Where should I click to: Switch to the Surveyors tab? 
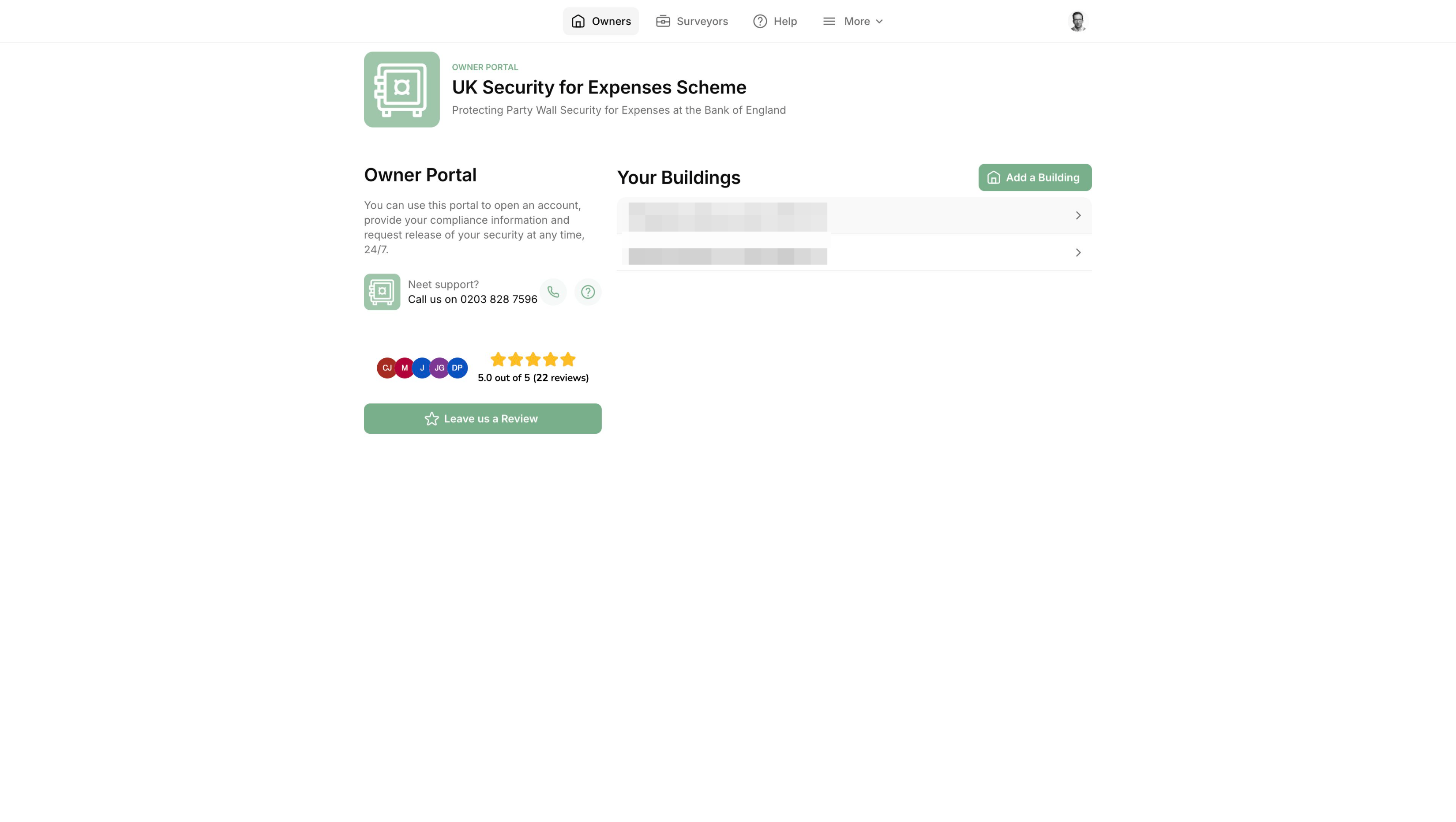click(692, 21)
